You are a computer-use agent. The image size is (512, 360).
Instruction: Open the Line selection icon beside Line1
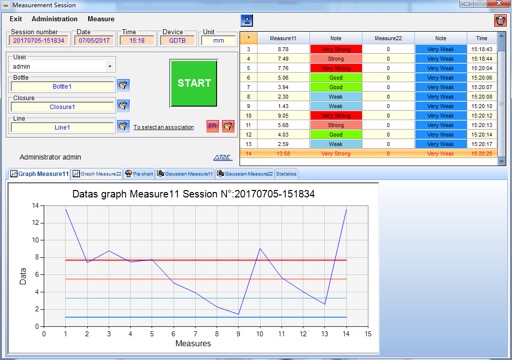123,126
